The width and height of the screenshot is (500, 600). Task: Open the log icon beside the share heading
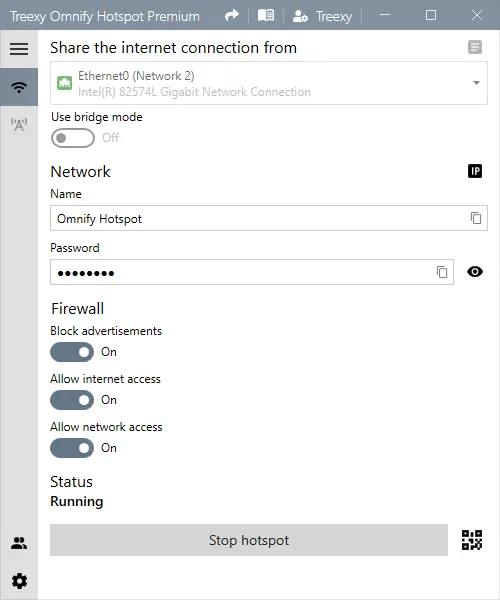475,47
